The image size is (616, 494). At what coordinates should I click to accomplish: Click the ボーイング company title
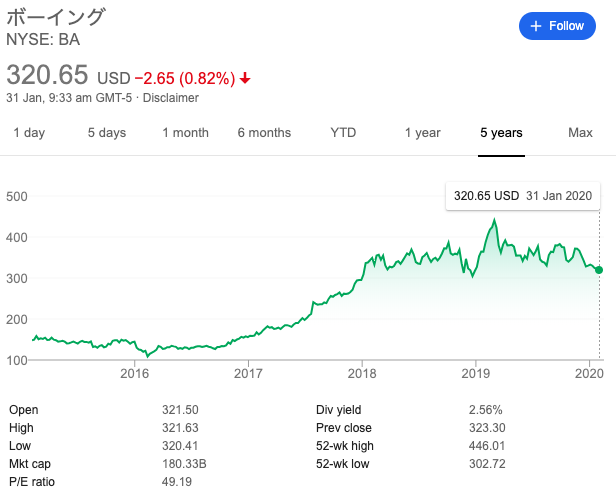coord(56,17)
